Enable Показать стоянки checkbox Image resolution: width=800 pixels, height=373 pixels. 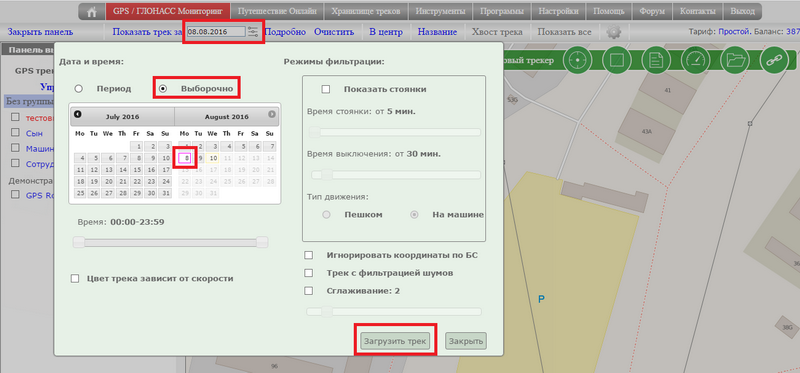(326, 89)
